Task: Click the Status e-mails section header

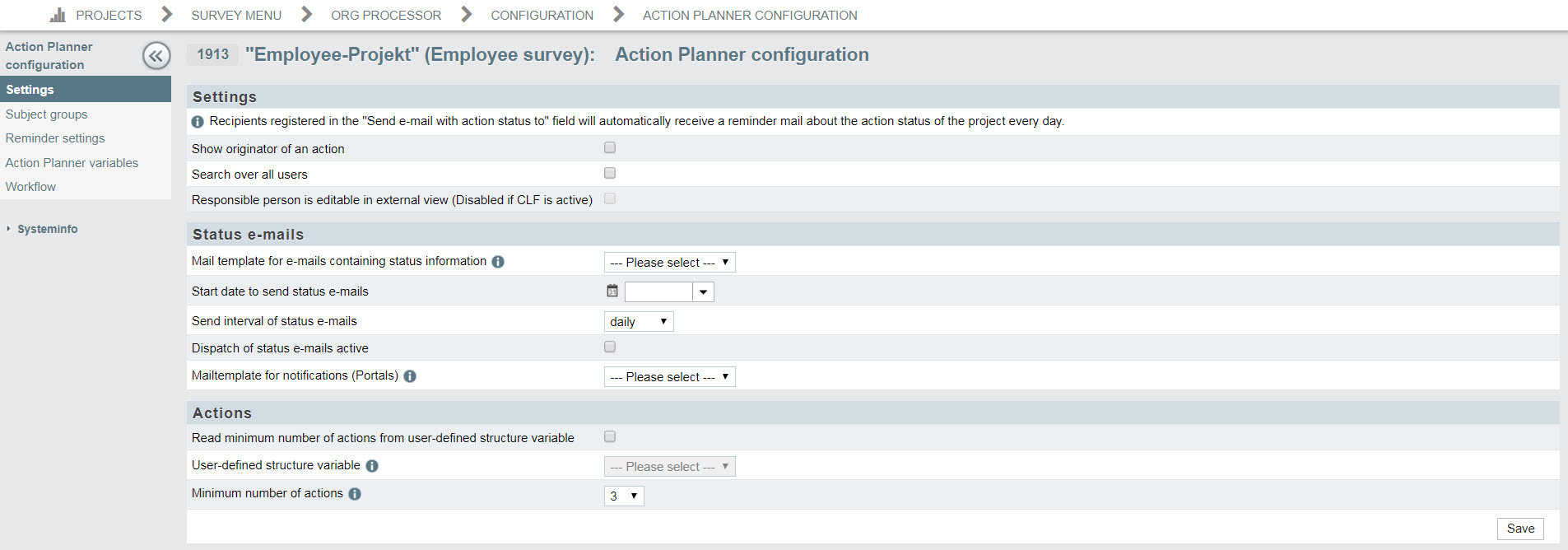Action: click(x=873, y=235)
